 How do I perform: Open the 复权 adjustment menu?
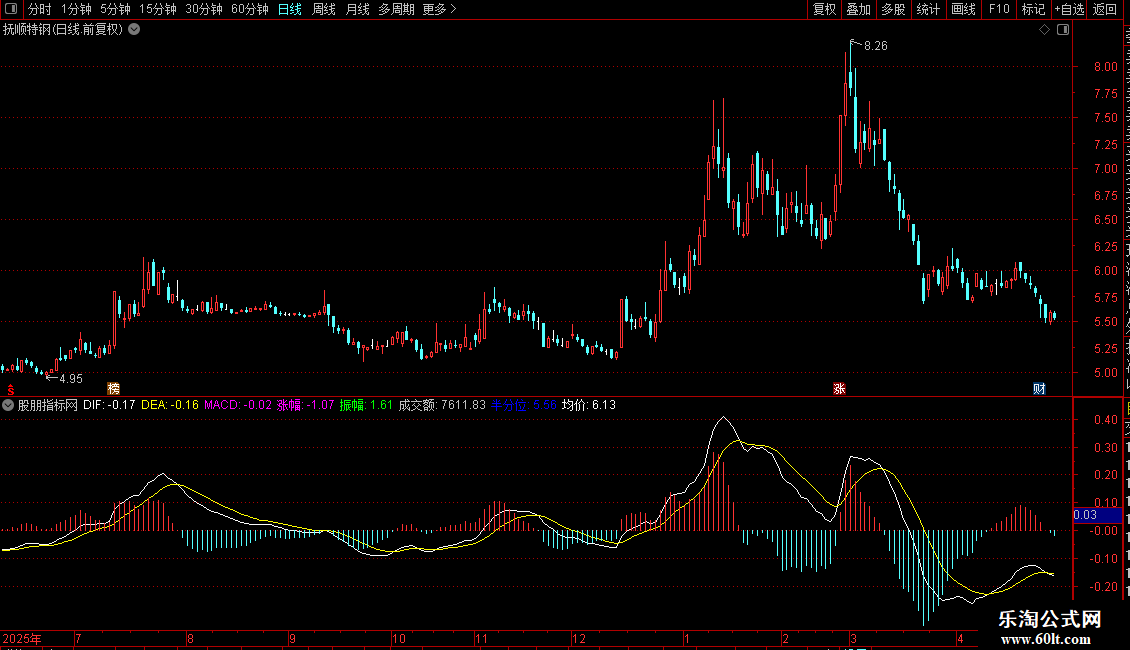coord(824,9)
